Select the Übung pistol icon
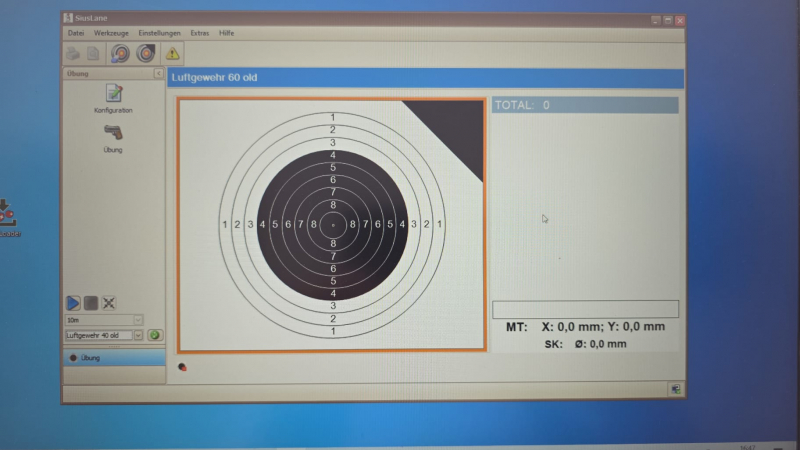The image size is (800, 450). coord(113,133)
